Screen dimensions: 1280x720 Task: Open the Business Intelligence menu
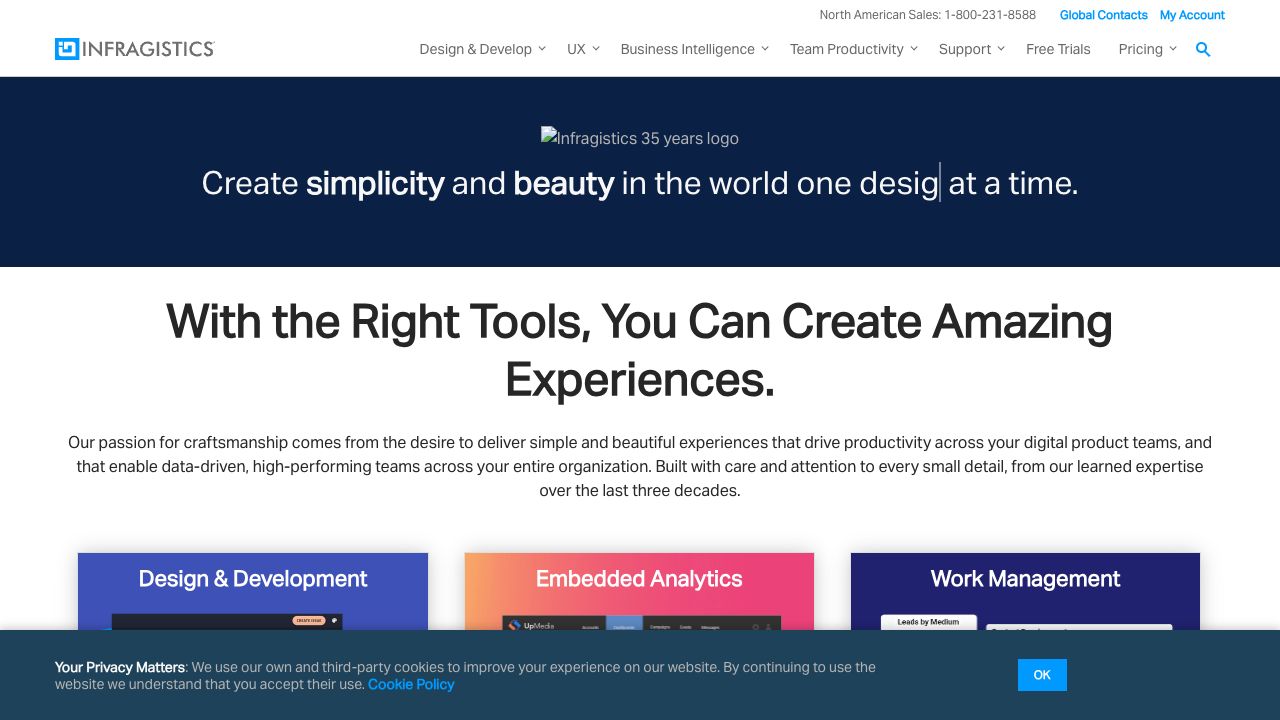(687, 49)
